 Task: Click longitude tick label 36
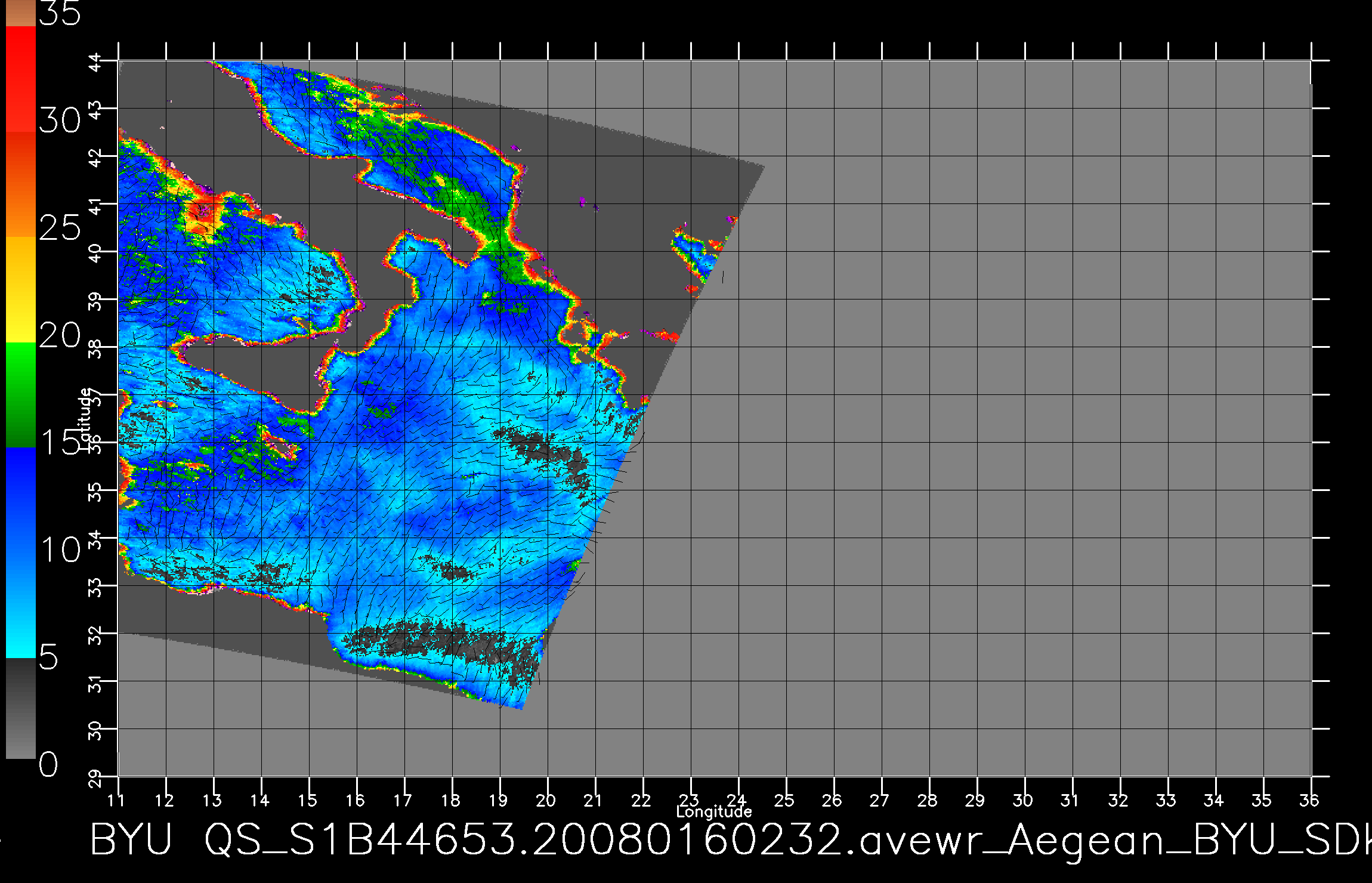(1309, 800)
